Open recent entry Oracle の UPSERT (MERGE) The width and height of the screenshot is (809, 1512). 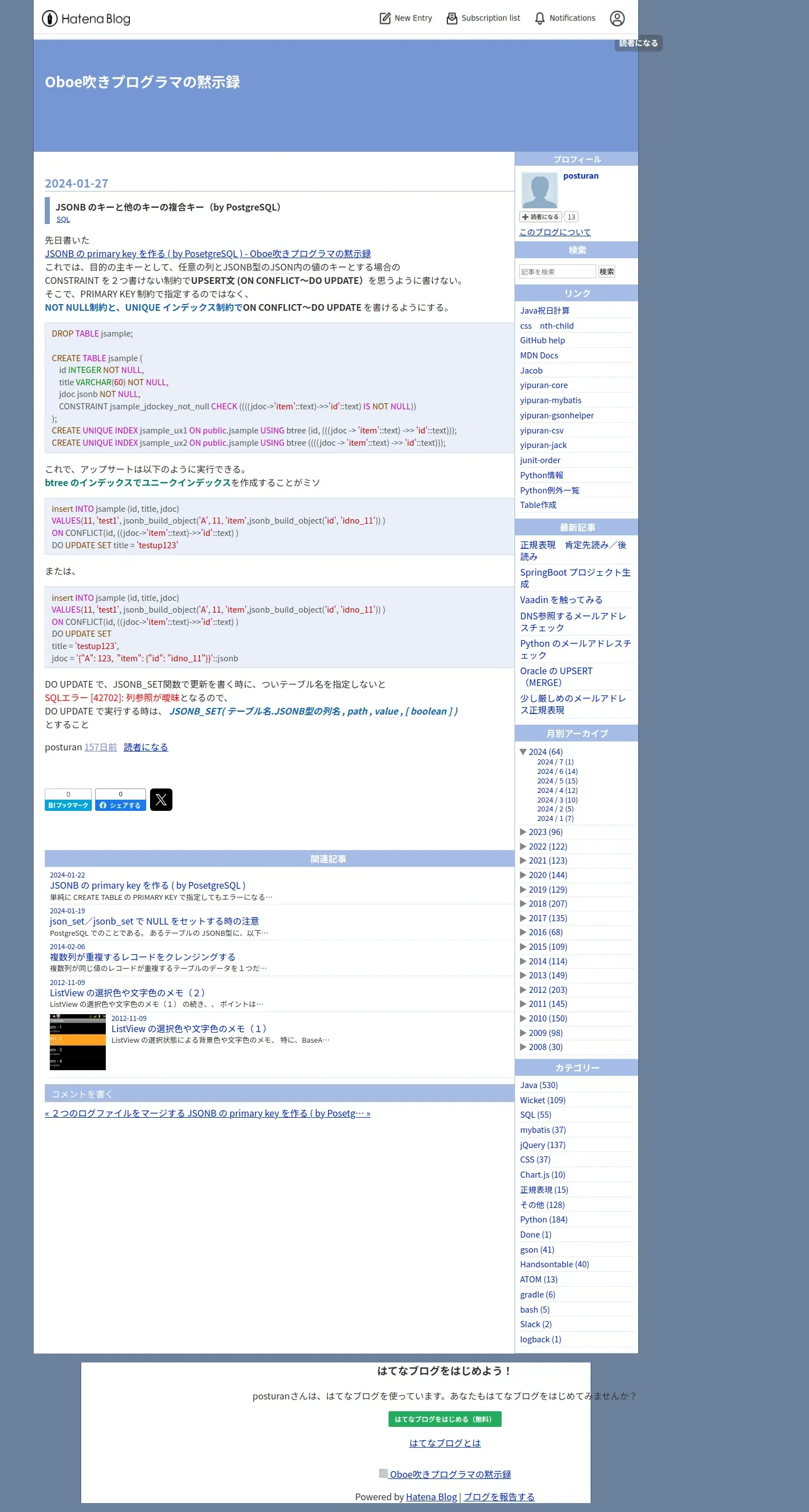[556, 676]
